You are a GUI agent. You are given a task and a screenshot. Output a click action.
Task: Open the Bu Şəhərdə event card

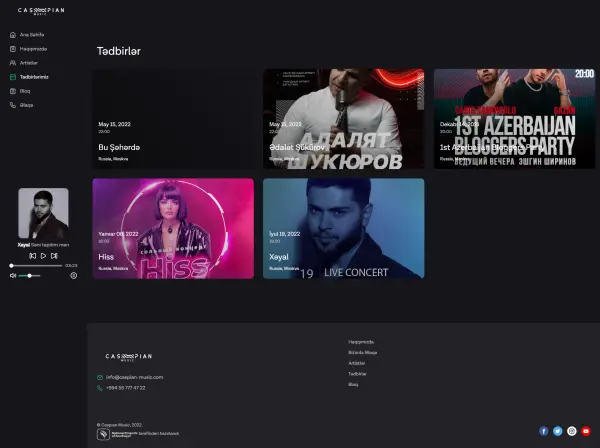(173, 119)
